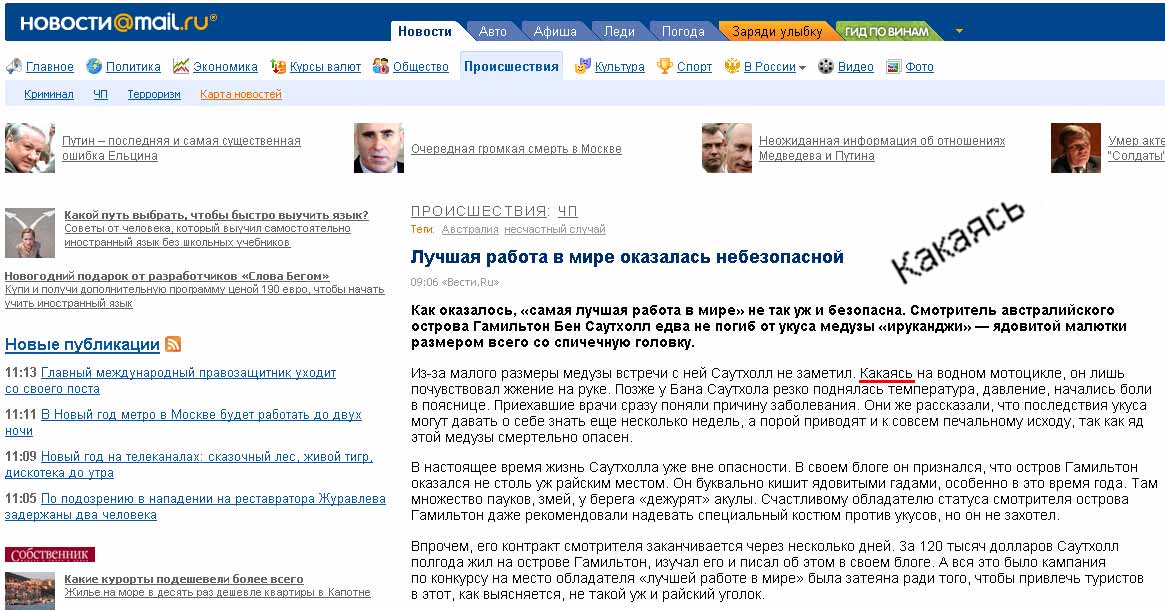Click the В России emblem icon
The width and height of the screenshot is (1165, 610).
click(732, 66)
